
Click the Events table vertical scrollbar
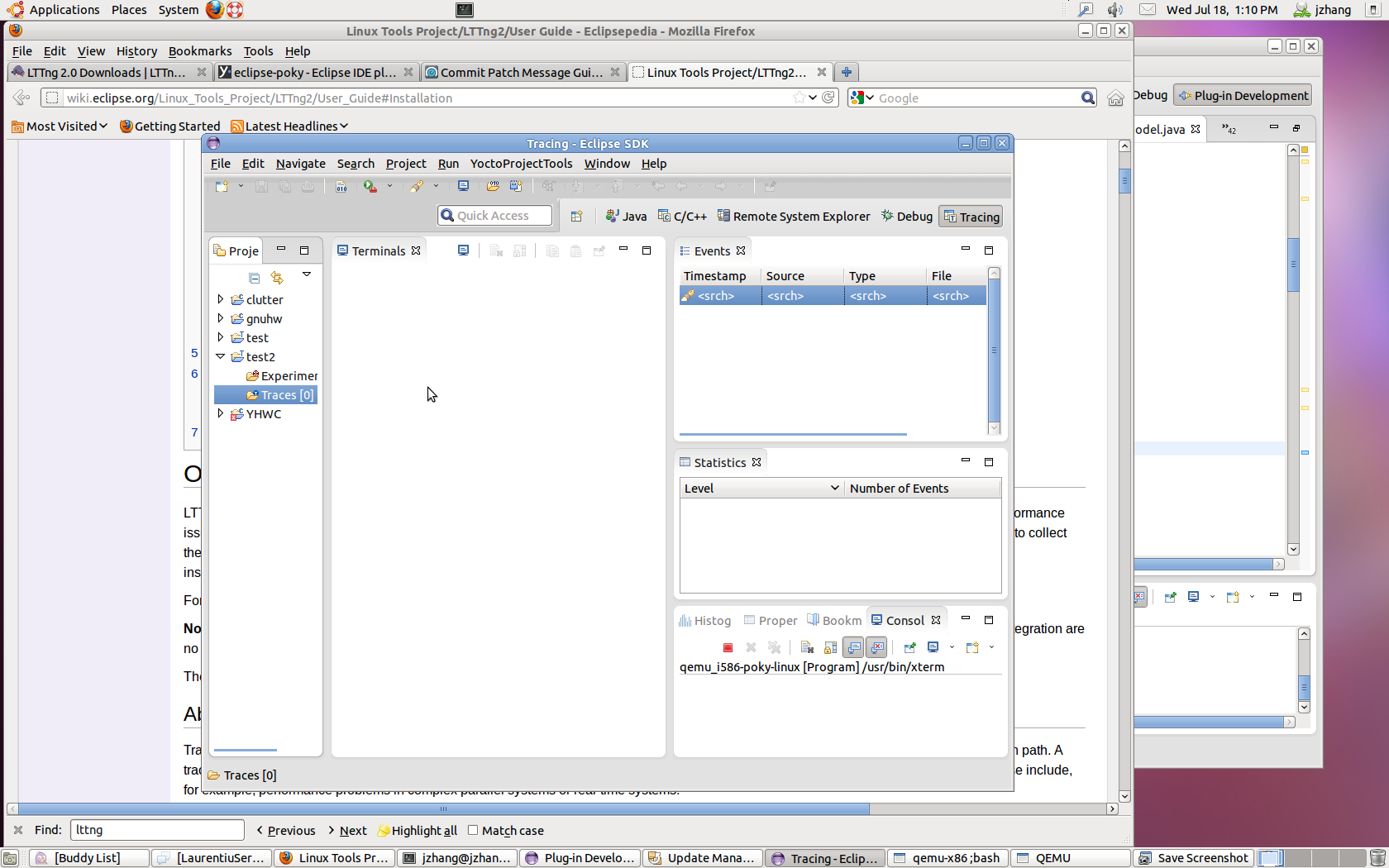pos(994,351)
